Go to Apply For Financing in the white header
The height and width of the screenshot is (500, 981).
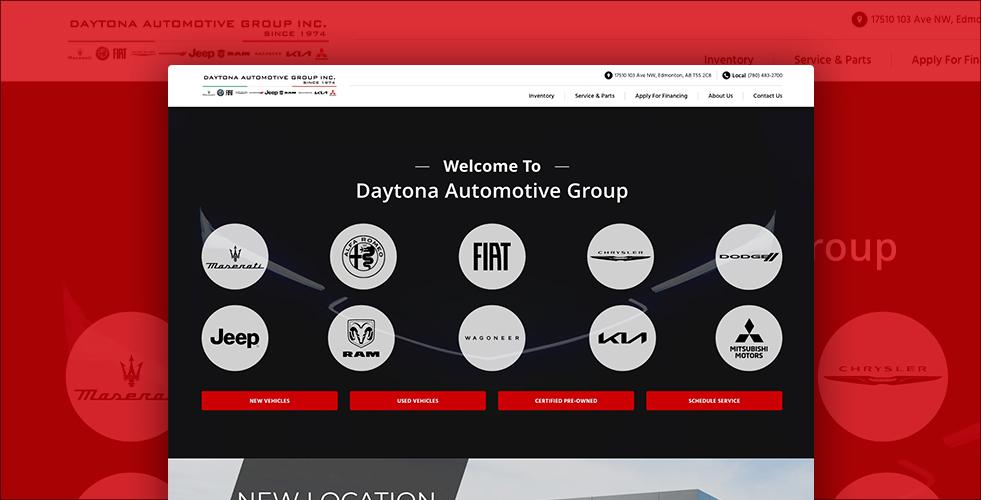[661, 96]
